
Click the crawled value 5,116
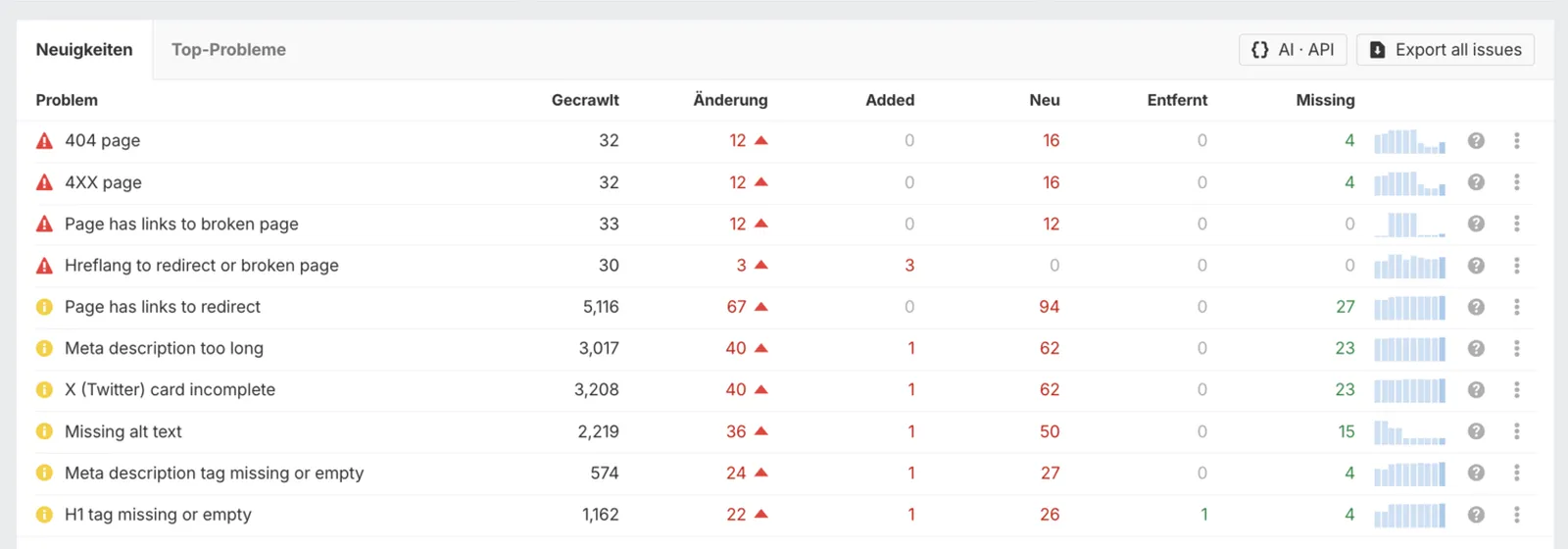(x=601, y=307)
